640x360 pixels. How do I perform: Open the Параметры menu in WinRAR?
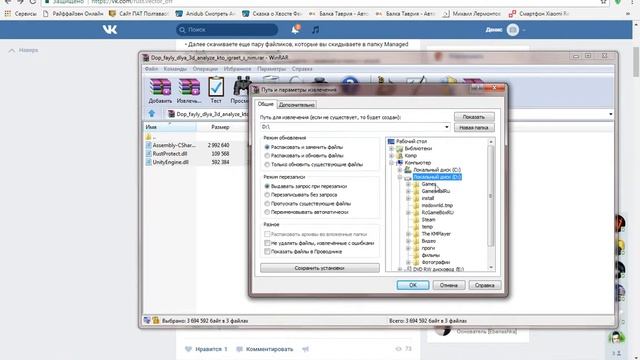[x=271, y=69]
